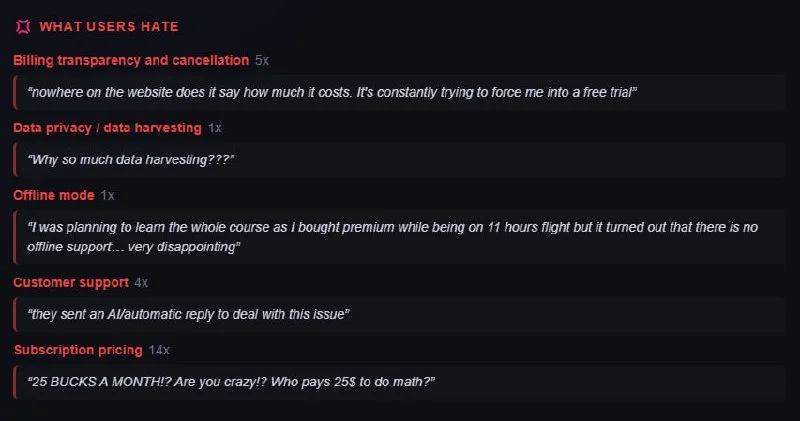Open the Subscription pricing topic
800x421 pixels.
point(78,350)
